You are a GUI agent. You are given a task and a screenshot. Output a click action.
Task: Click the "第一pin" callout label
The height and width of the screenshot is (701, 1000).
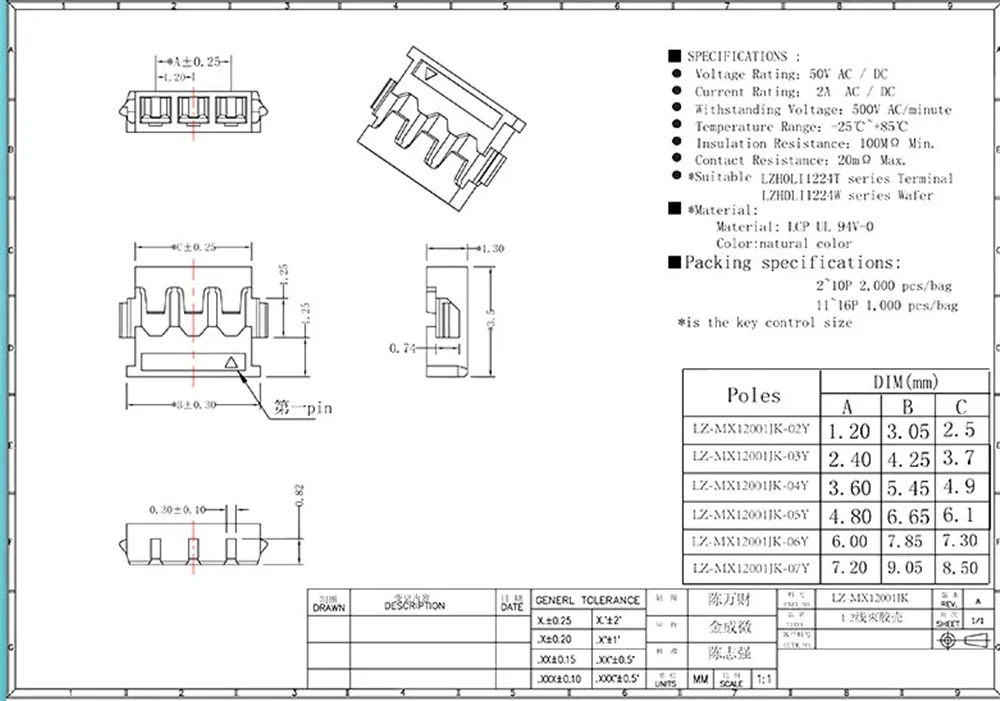pos(303,408)
